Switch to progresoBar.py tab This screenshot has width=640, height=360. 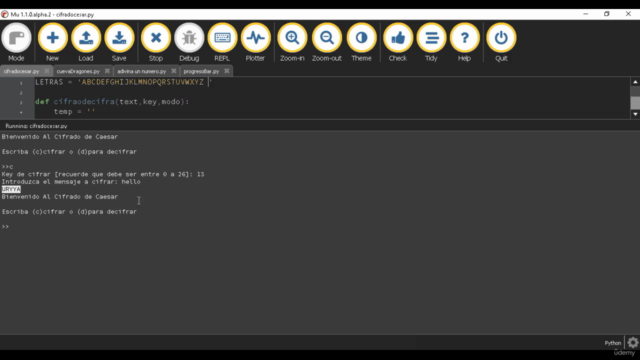(x=201, y=71)
